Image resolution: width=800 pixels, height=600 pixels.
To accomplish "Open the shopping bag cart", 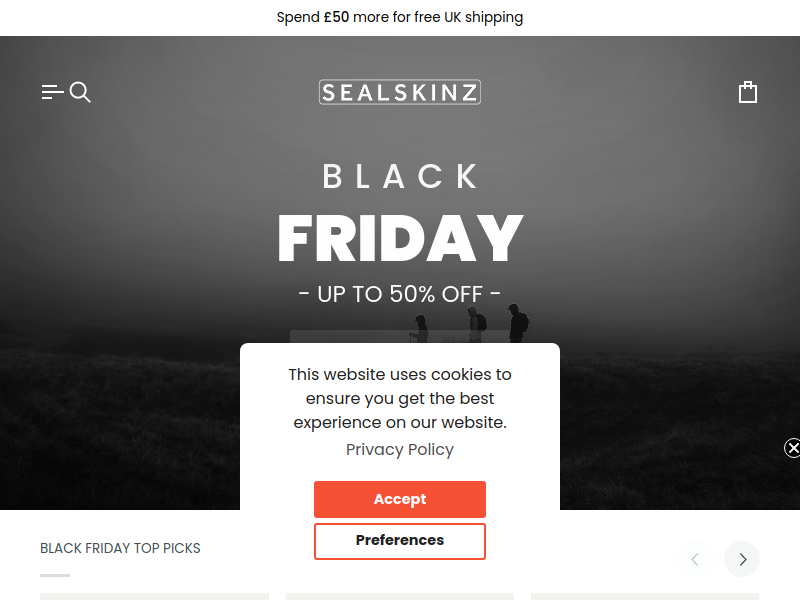I will coord(748,92).
